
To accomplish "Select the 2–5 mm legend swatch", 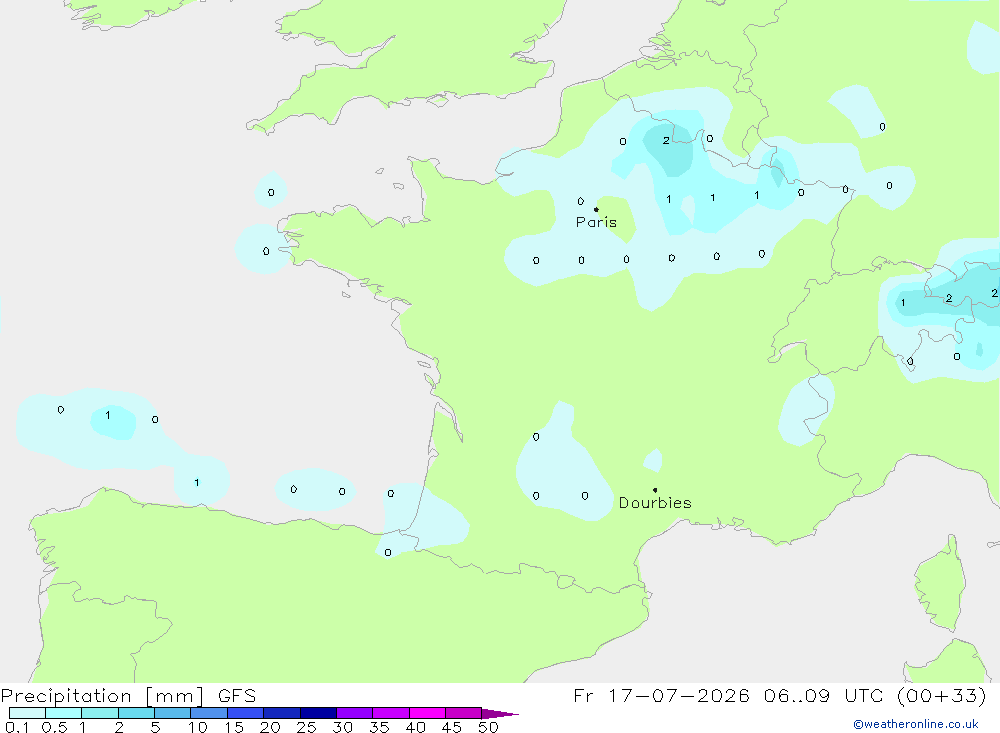I will pyautogui.click(x=136, y=713).
